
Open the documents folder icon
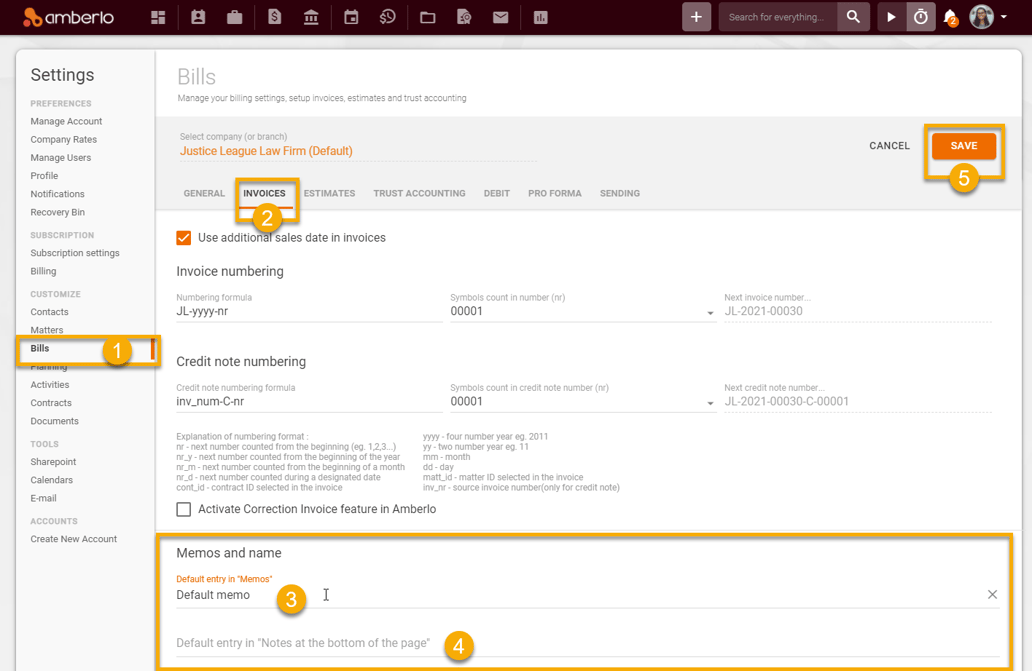pos(428,18)
